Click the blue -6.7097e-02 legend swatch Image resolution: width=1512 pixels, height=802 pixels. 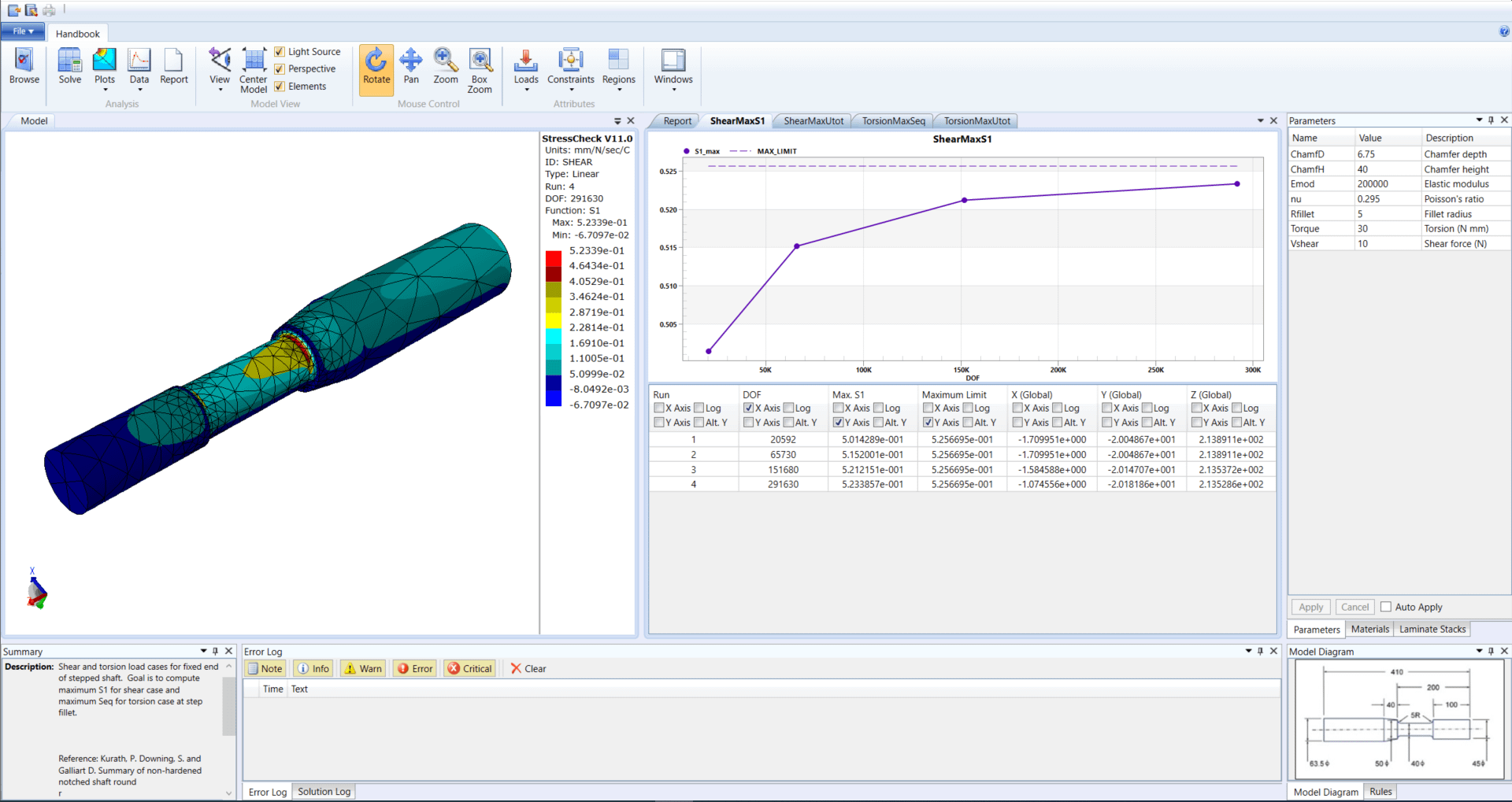554,397
